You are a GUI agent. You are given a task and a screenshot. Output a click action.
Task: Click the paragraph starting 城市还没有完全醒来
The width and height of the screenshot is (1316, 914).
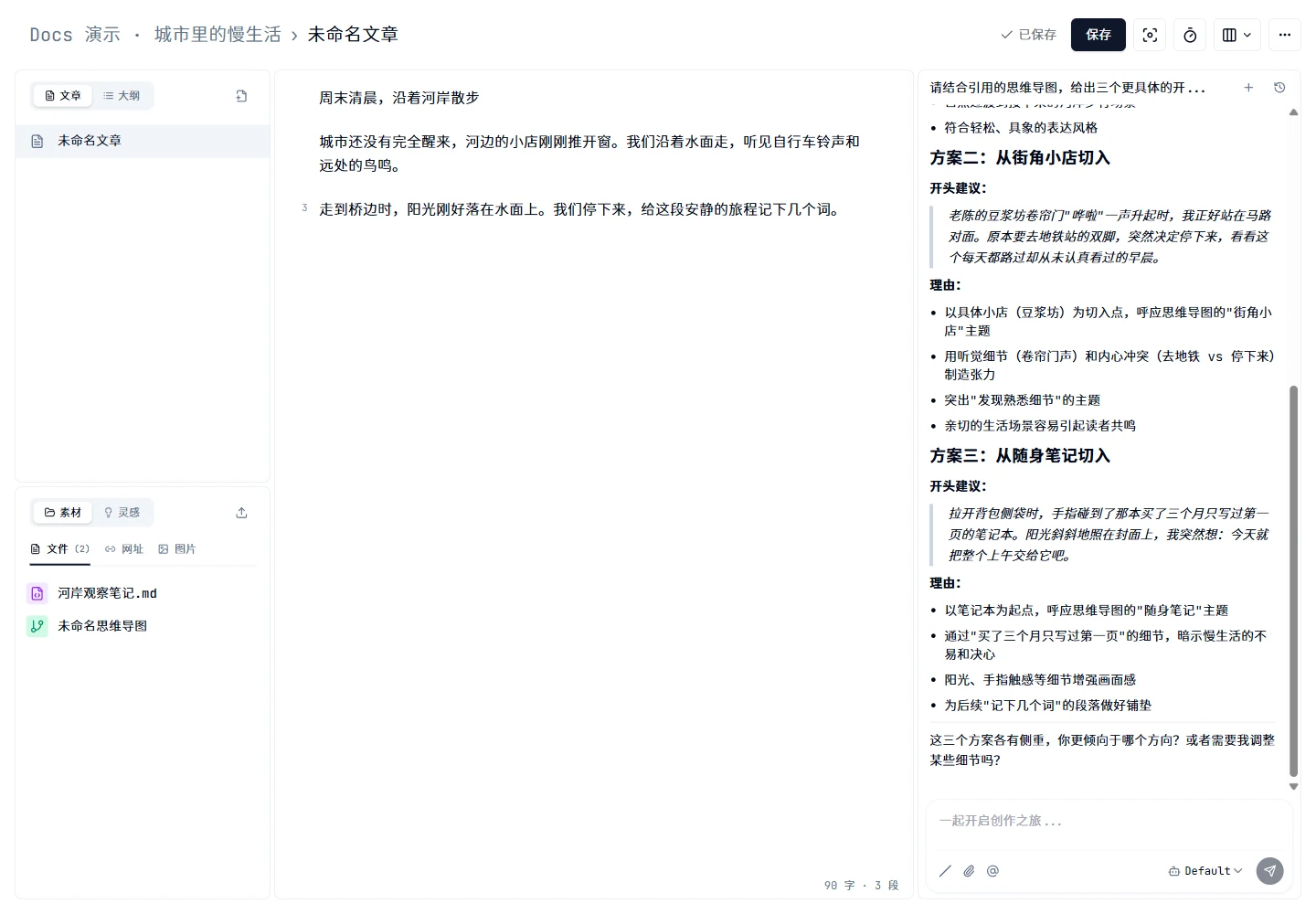tap(589, 154)
